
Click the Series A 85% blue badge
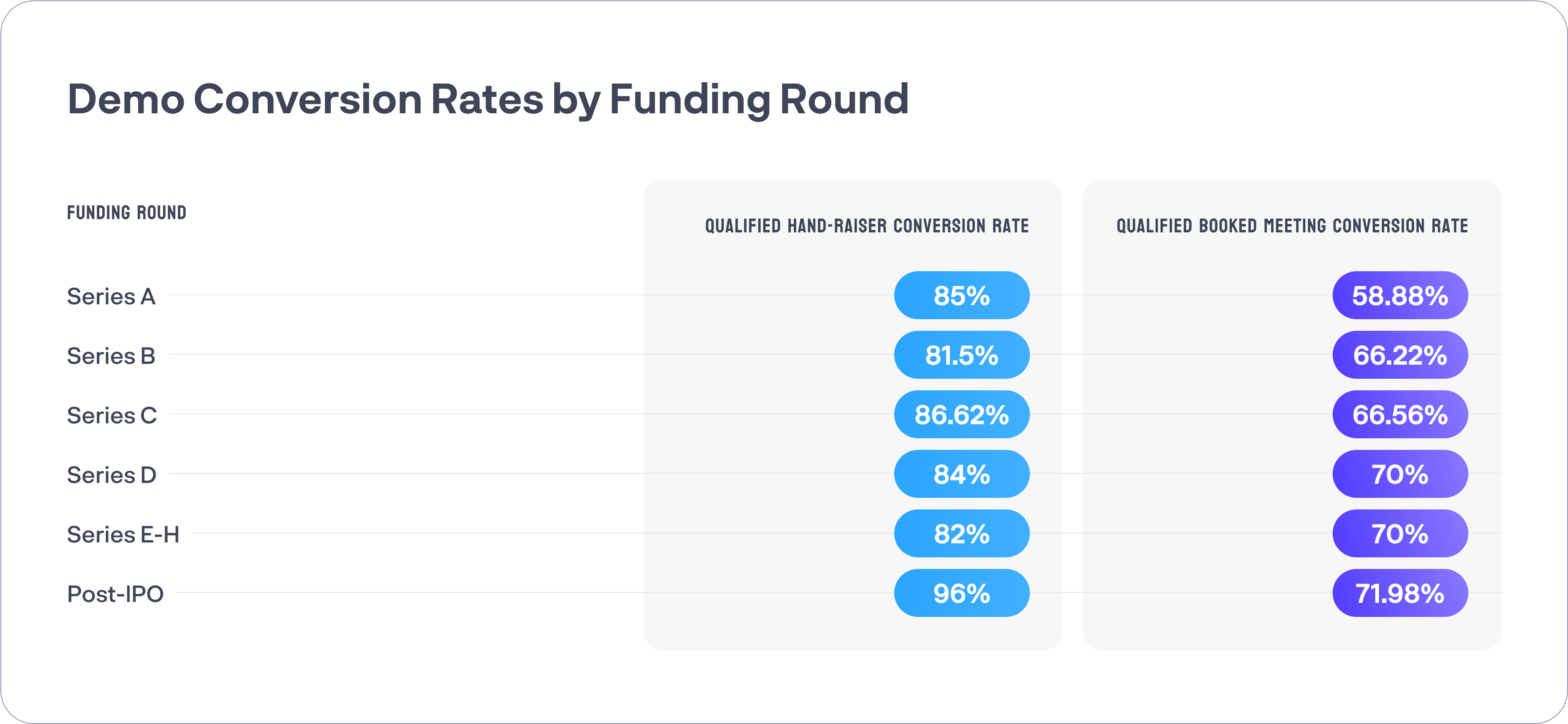962,295
